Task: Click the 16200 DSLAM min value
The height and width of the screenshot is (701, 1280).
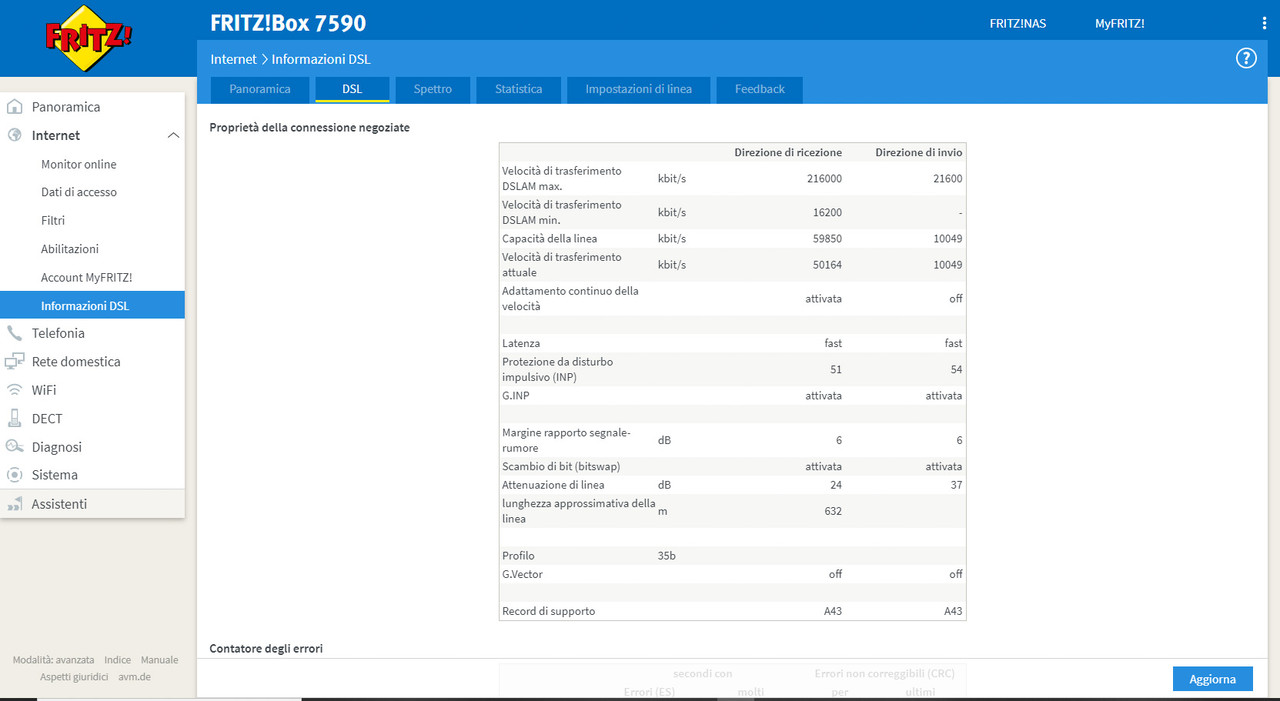Action: pos(827,213)
